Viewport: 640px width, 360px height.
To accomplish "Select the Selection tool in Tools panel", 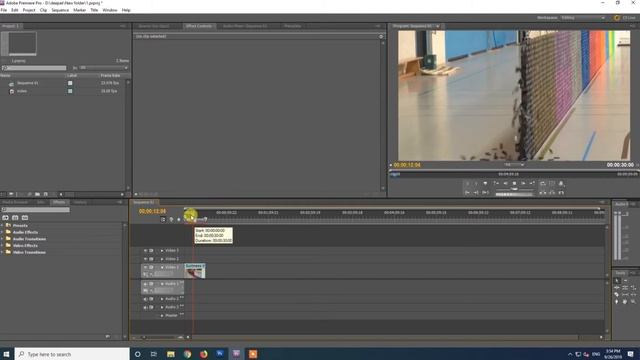I will pos(617,281).
